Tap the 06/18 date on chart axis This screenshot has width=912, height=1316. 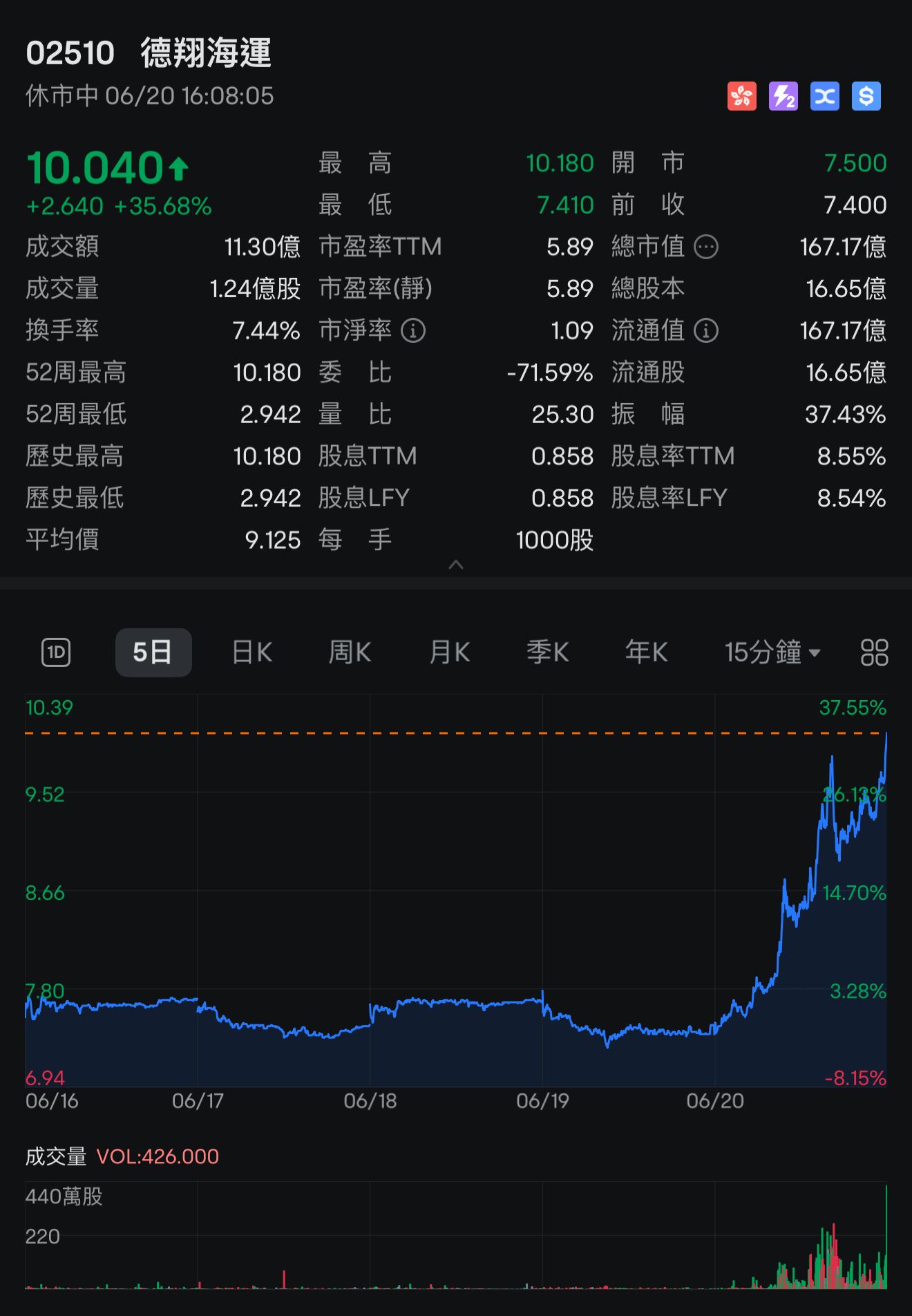(x=370, y=1100)
